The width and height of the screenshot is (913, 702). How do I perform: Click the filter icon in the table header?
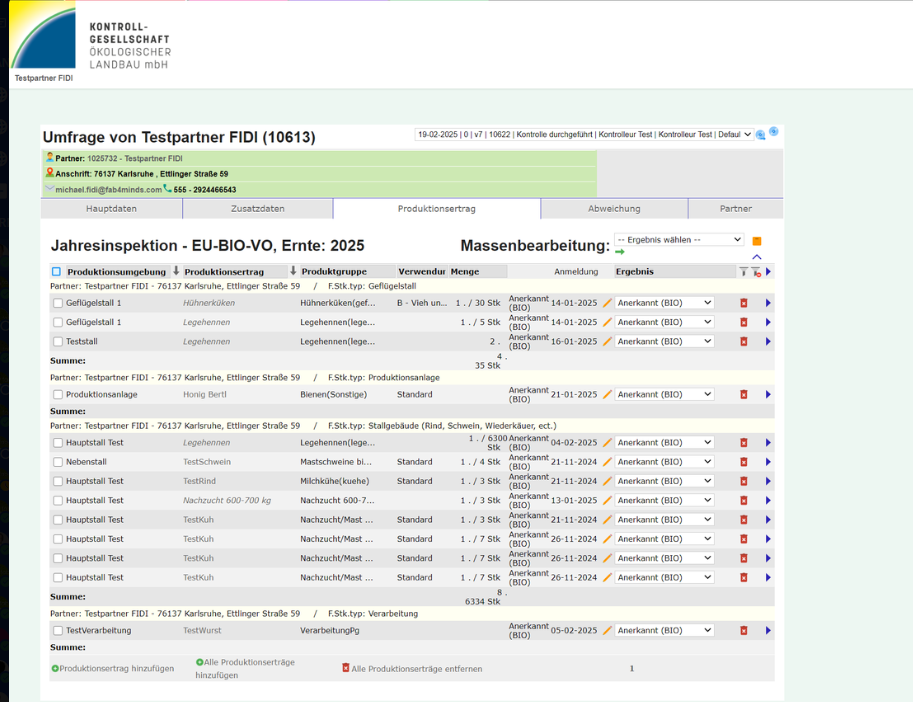[743, 272]
